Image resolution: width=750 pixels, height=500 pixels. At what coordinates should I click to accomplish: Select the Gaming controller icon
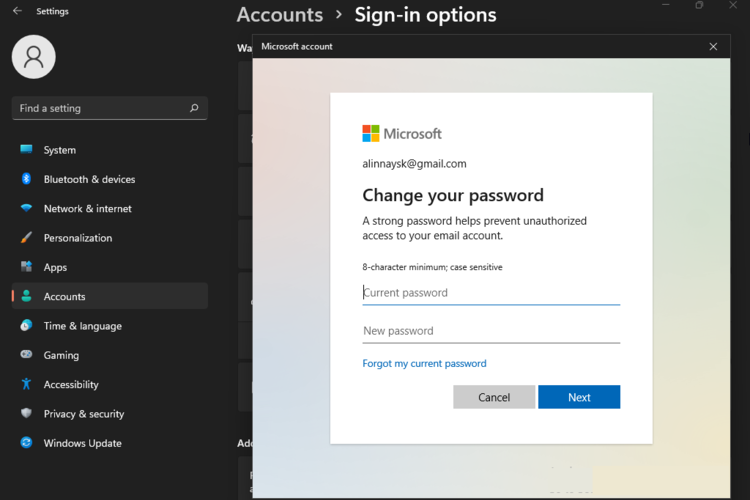27,355
